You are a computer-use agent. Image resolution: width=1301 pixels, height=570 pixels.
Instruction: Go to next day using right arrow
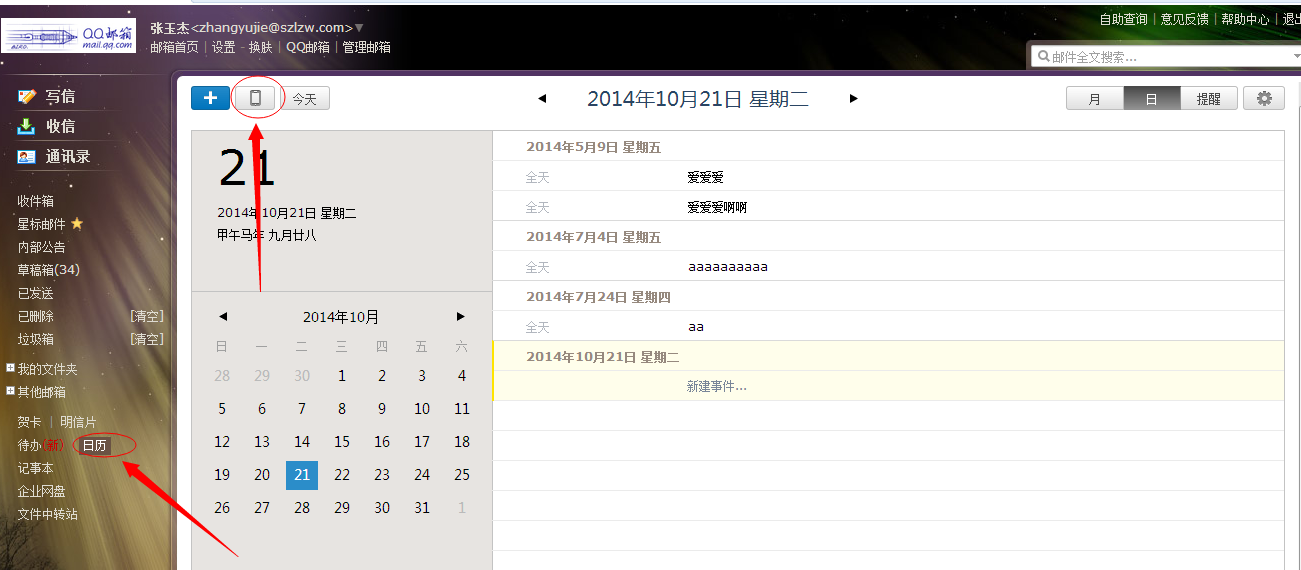point(853,98)
